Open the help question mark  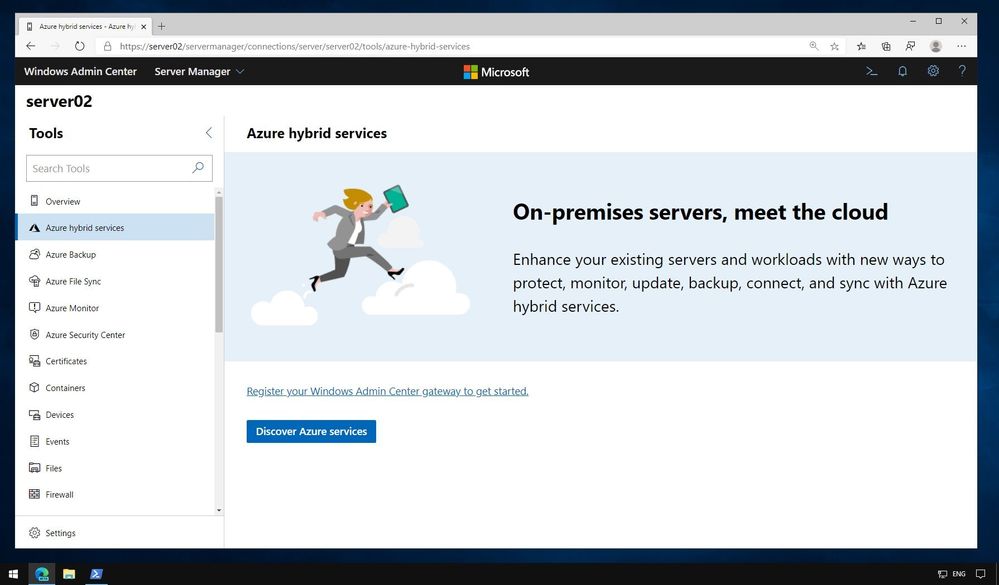pos(962,71)
